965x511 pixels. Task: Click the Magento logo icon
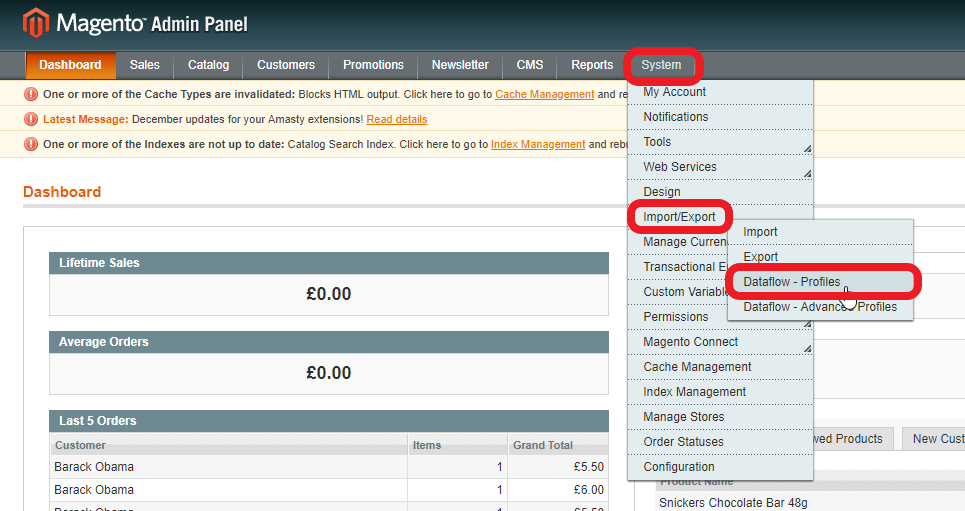pyautogui.click(x=36, y=23)
